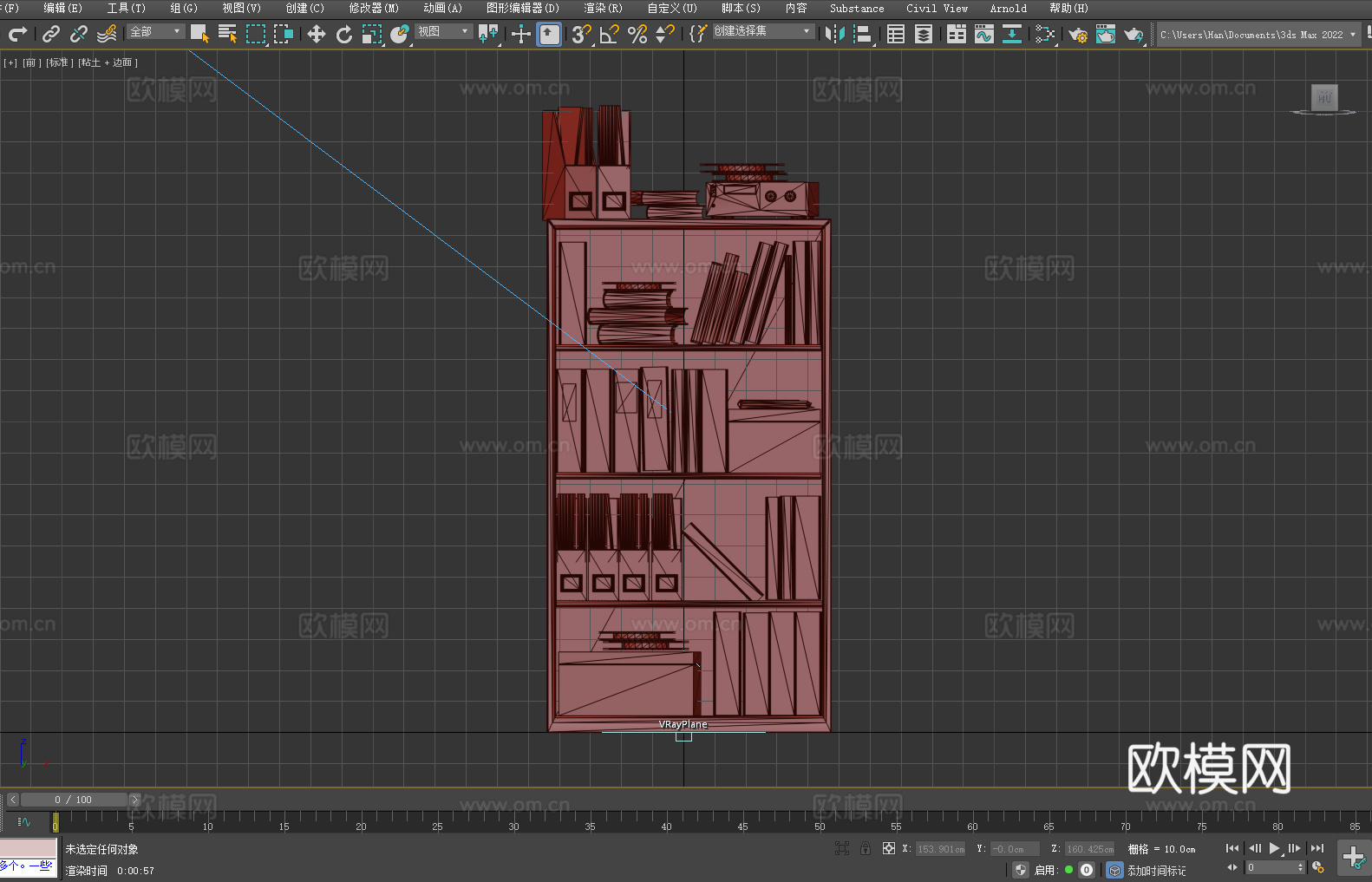Click the Select and Place tool
Viewport: 1372px width, 882px height.
tap(400, 34)
